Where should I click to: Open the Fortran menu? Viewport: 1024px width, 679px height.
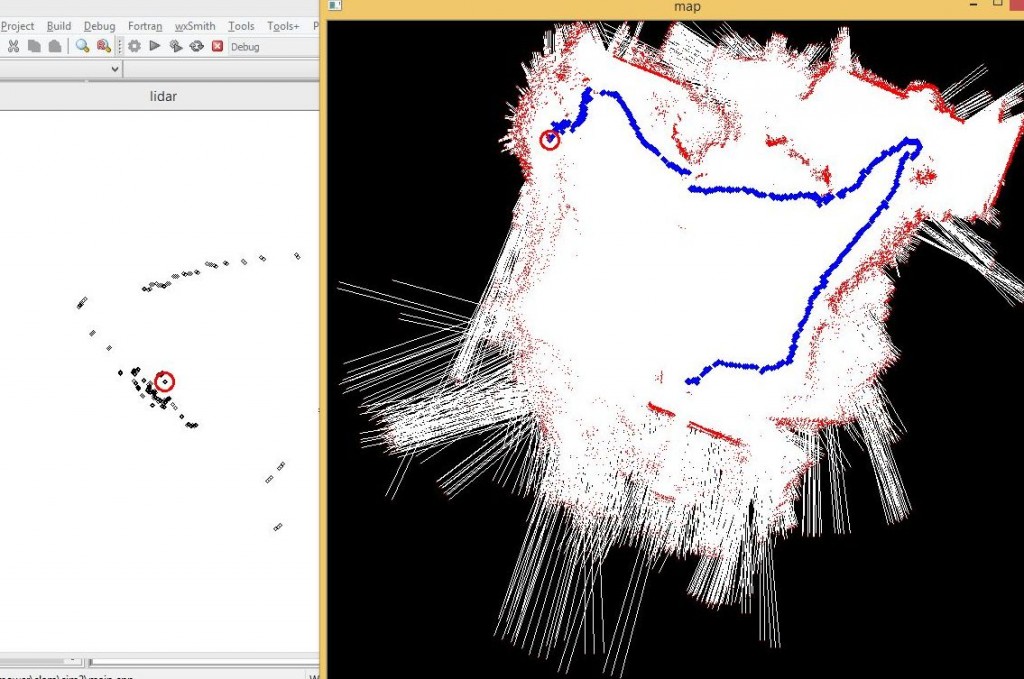coord(145,26)
